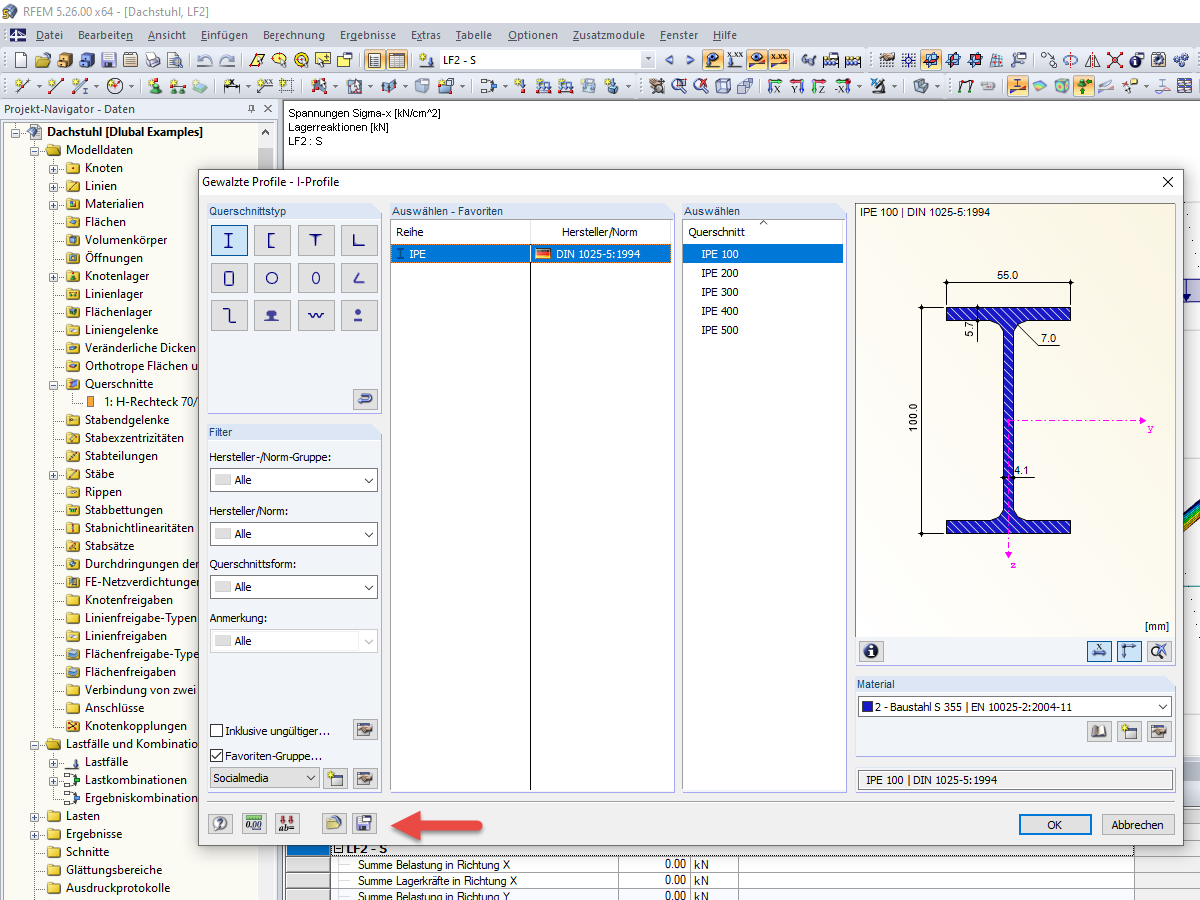
Task: Enable 'Inklusive ungültiger' checkbox
Action: (x=217, y=731)
